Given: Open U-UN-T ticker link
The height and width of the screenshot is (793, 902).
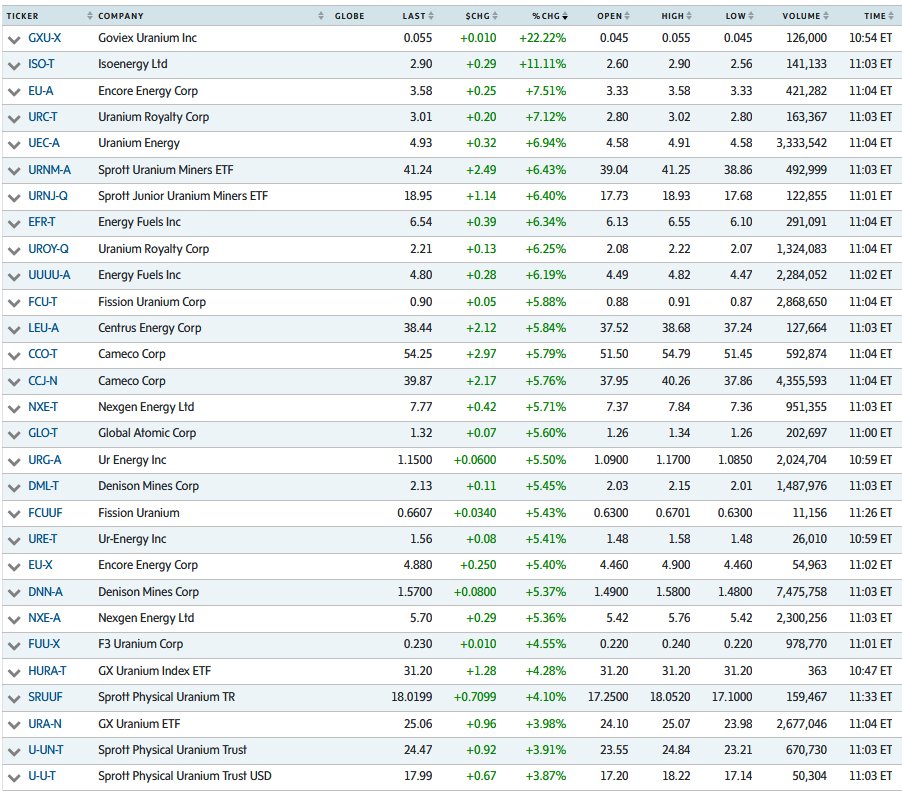Looking at the screenshot, I should [x=46, y=750].
